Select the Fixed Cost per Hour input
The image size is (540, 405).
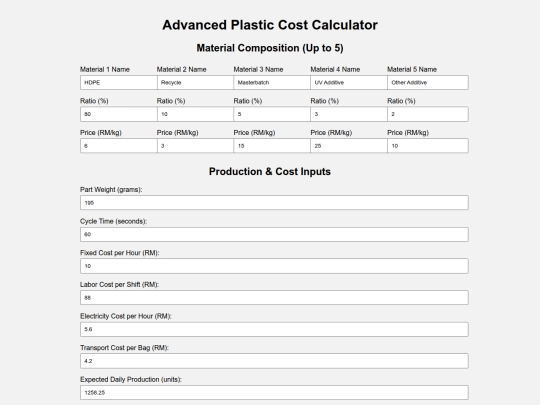(274, 266)
